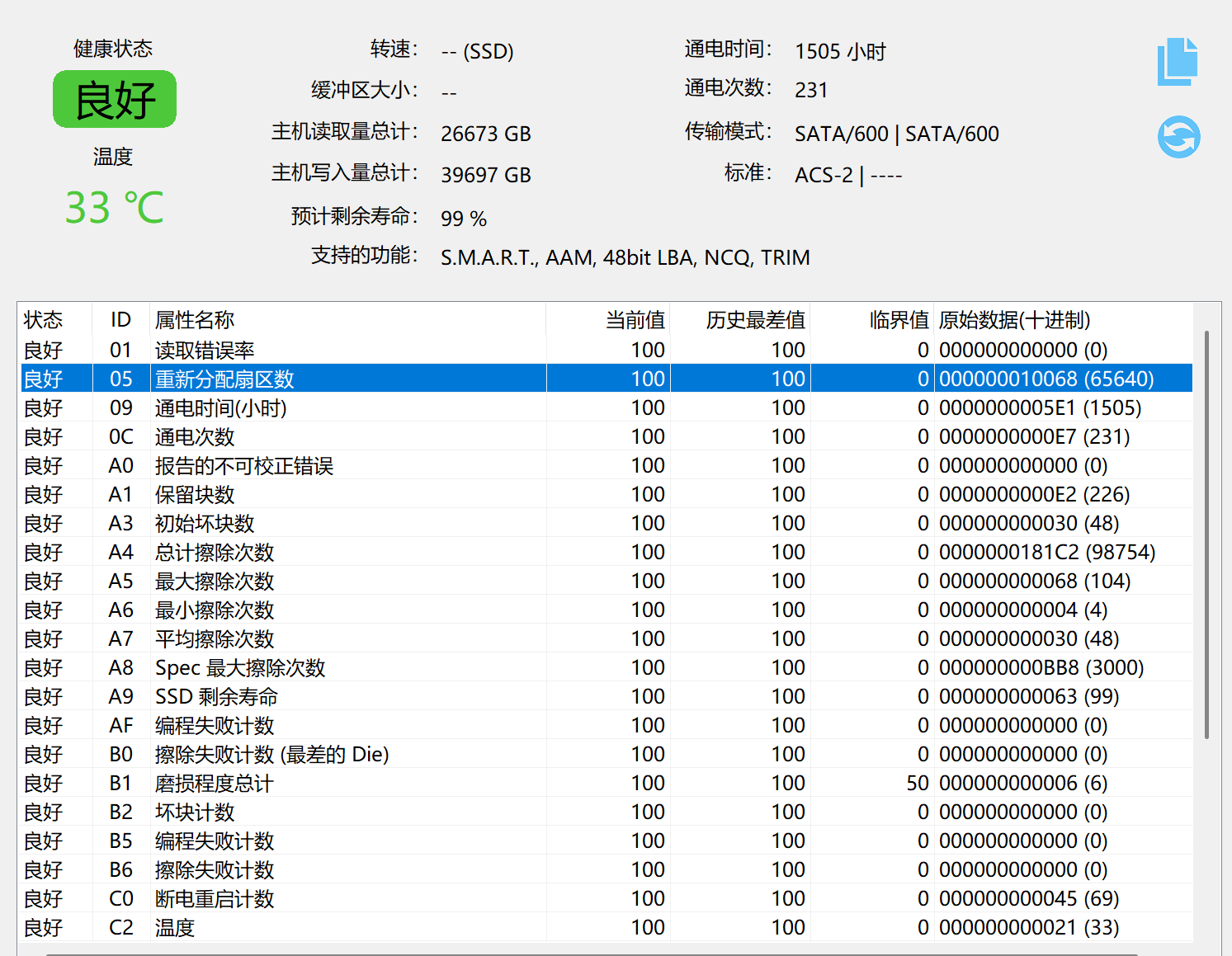The image size is (1232, 956).
Task: Select the Spec 最大擦除次数 row
Action: coord(605,667)
